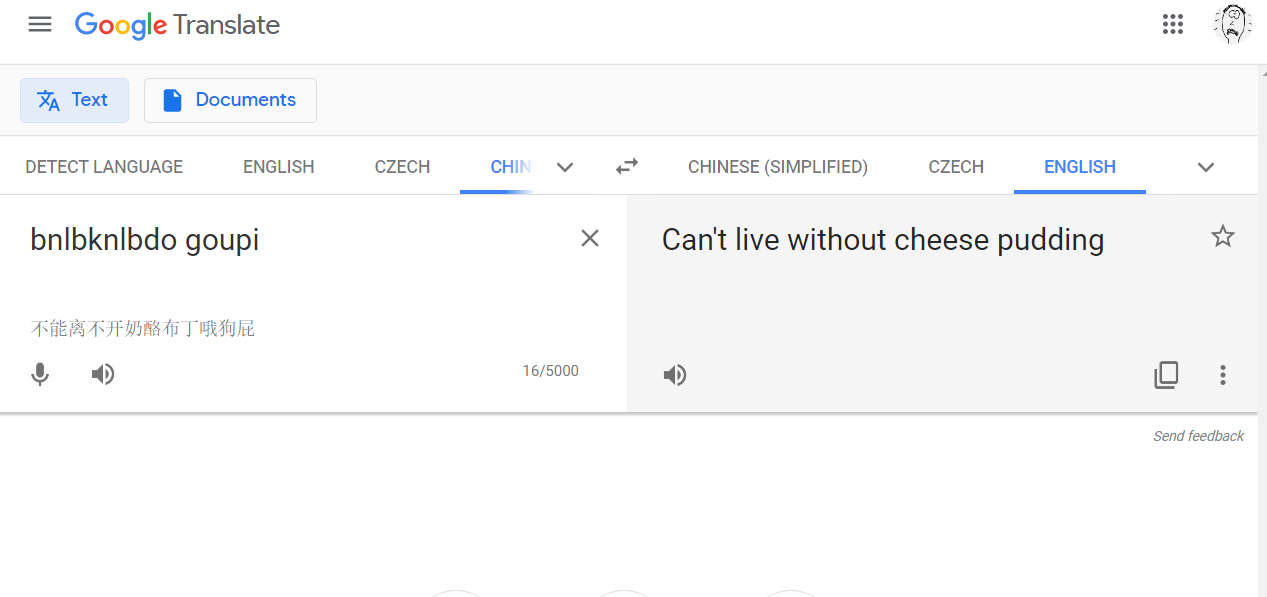This screenshot has width=1267, height=597.
Task: Swap source and target languages
Action: (x=627, y=166)
